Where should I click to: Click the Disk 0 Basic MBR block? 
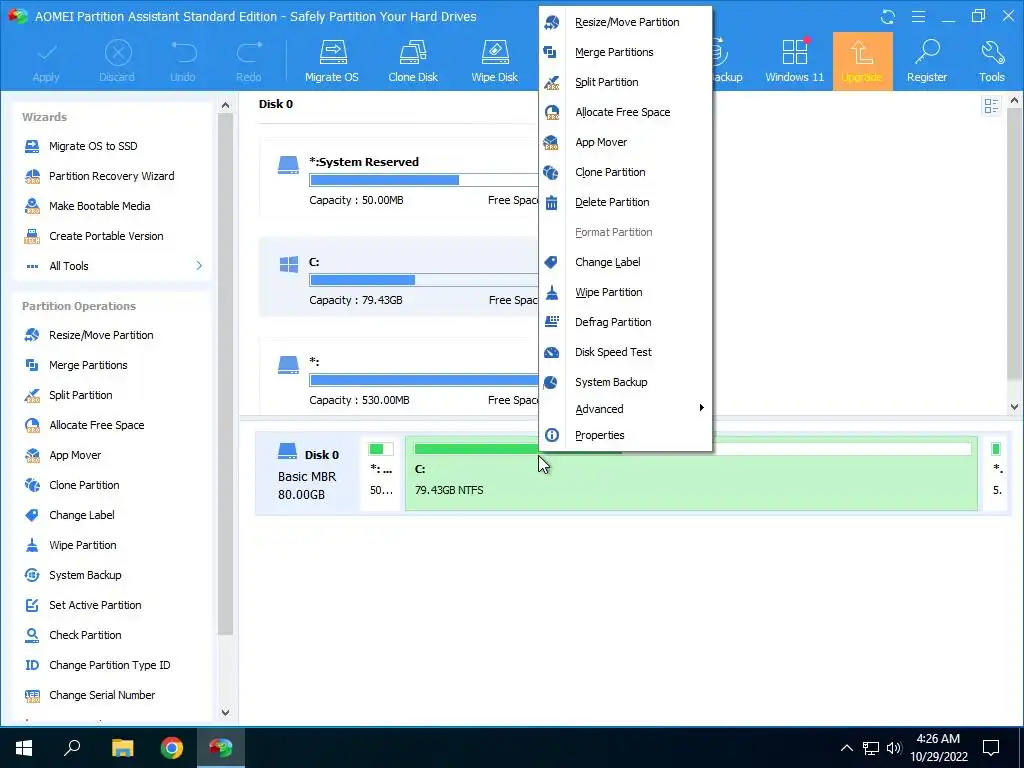pos(308,473)
